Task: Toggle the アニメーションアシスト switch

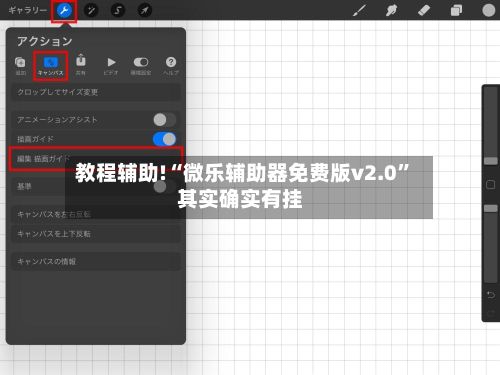Action: (164, 120)
